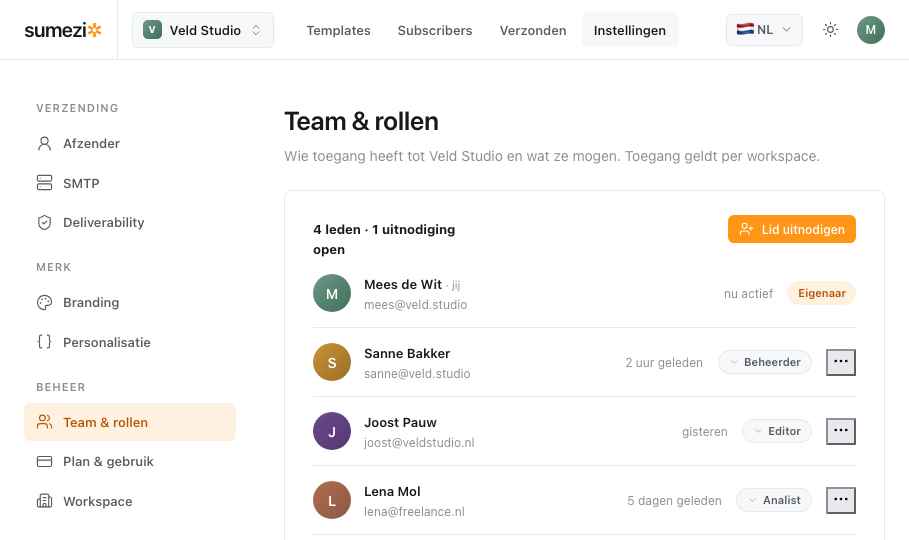Select Team & rollen in sidebar
The width and height of the screenshot is (909, 540).
[x=130, y=422]
